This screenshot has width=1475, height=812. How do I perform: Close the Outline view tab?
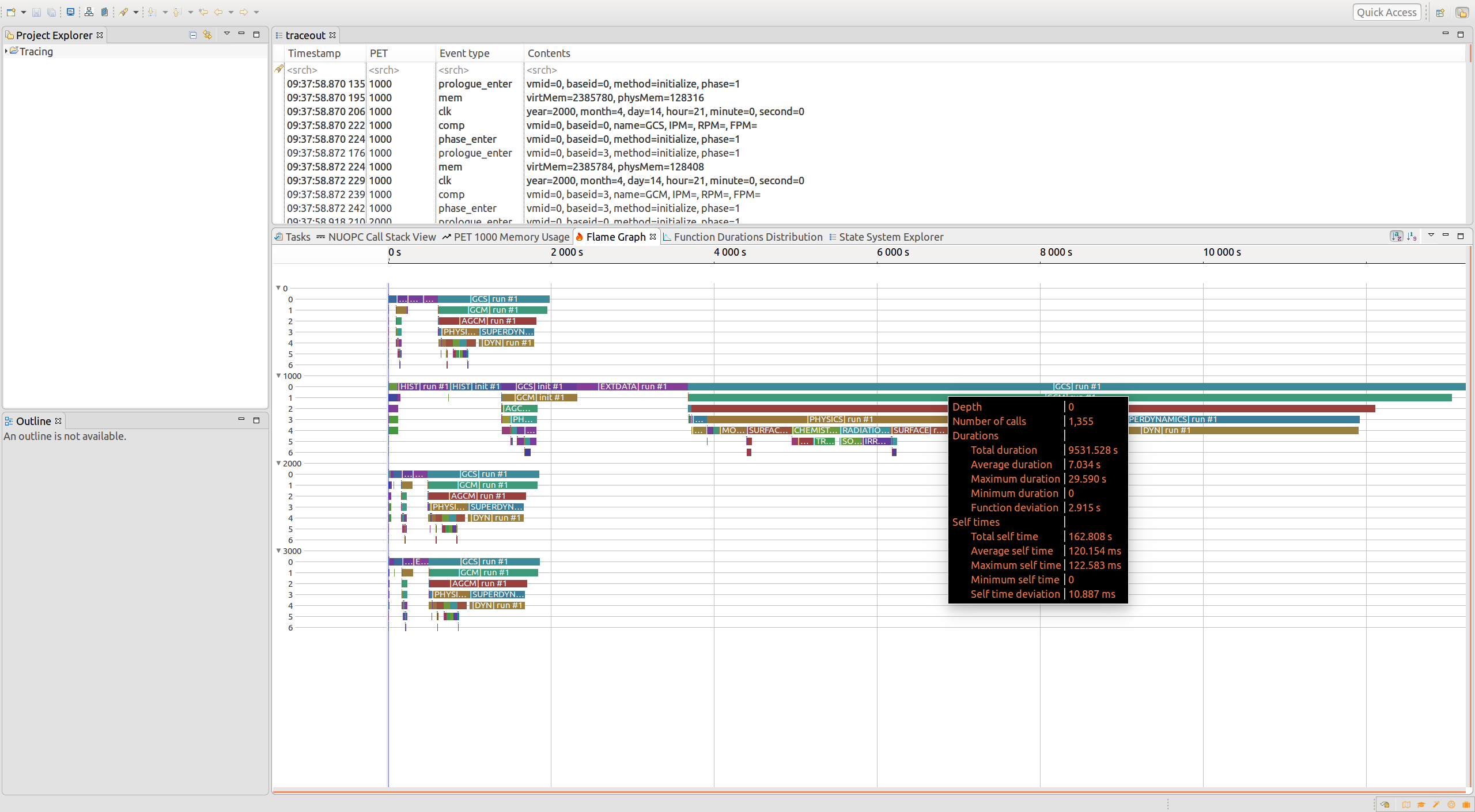click(x=58, y=421)
